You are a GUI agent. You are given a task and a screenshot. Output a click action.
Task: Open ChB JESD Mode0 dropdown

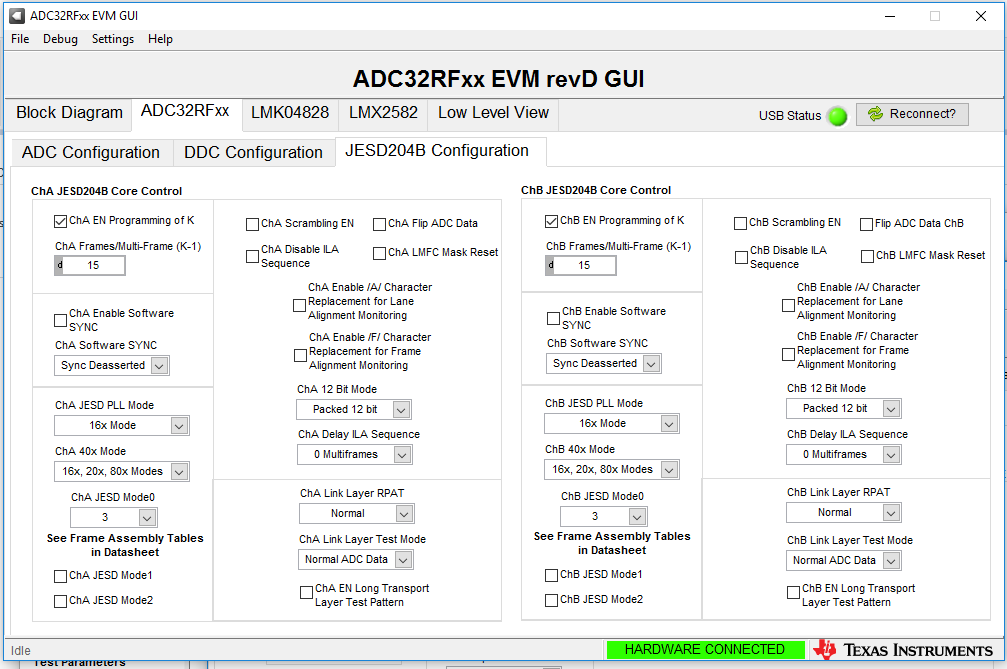pos(604,516)
